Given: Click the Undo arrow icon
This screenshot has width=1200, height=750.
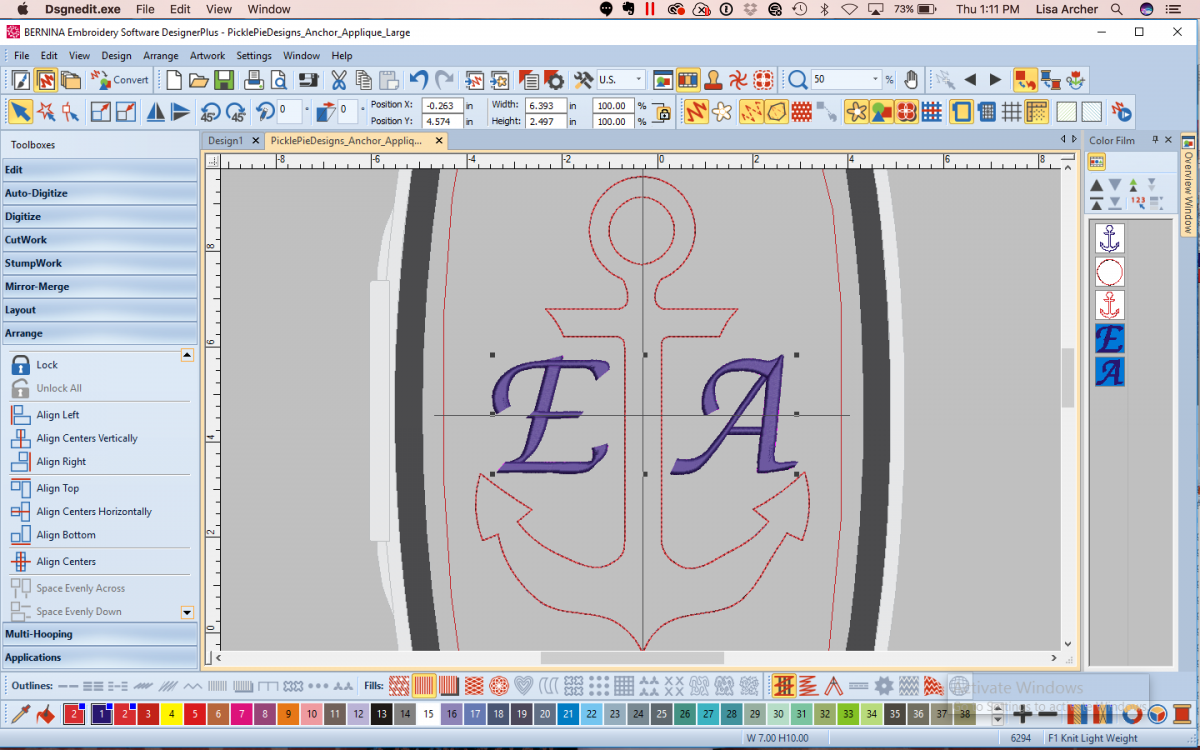Looking at the screenshot, I should pos(419,79).
